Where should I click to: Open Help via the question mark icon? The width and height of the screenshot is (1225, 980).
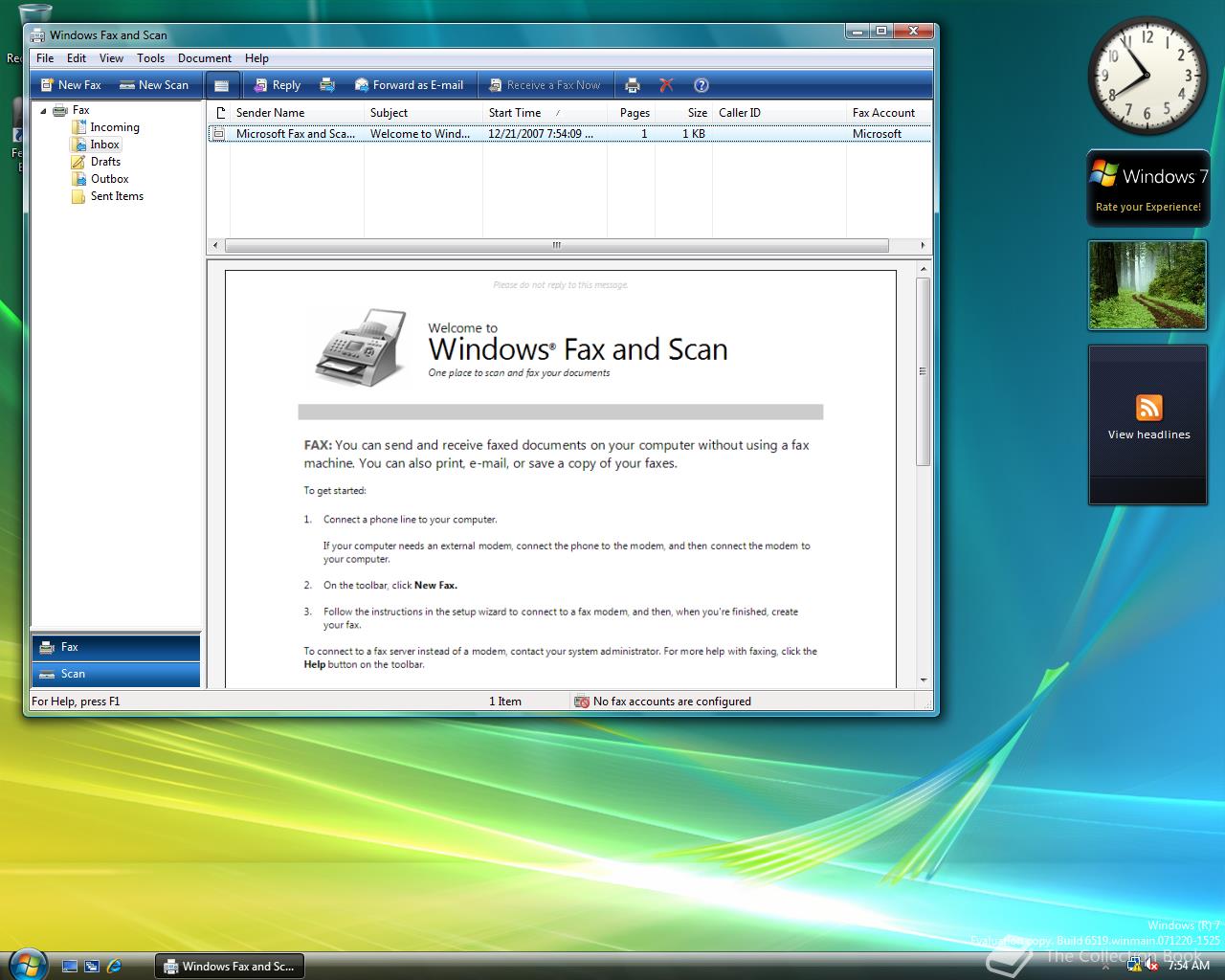tap(701, 85)
